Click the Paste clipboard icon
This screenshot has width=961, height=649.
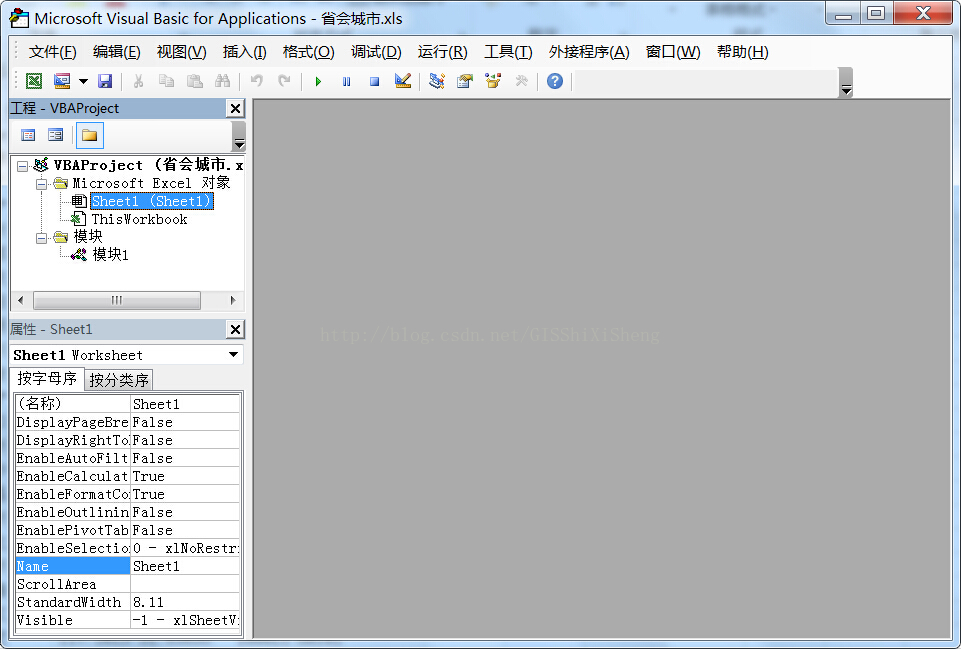(x=195, y=81)
